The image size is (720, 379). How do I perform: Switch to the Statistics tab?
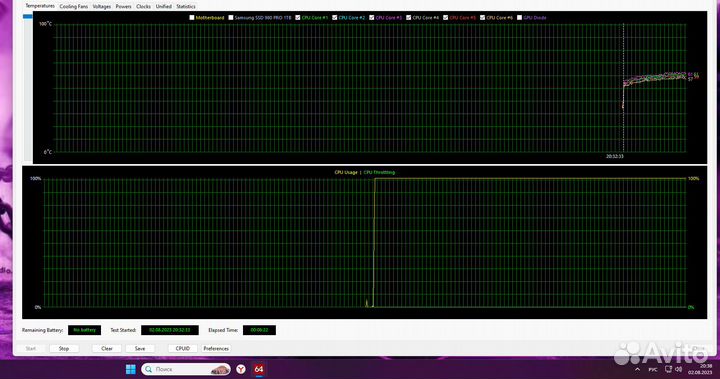186,6
